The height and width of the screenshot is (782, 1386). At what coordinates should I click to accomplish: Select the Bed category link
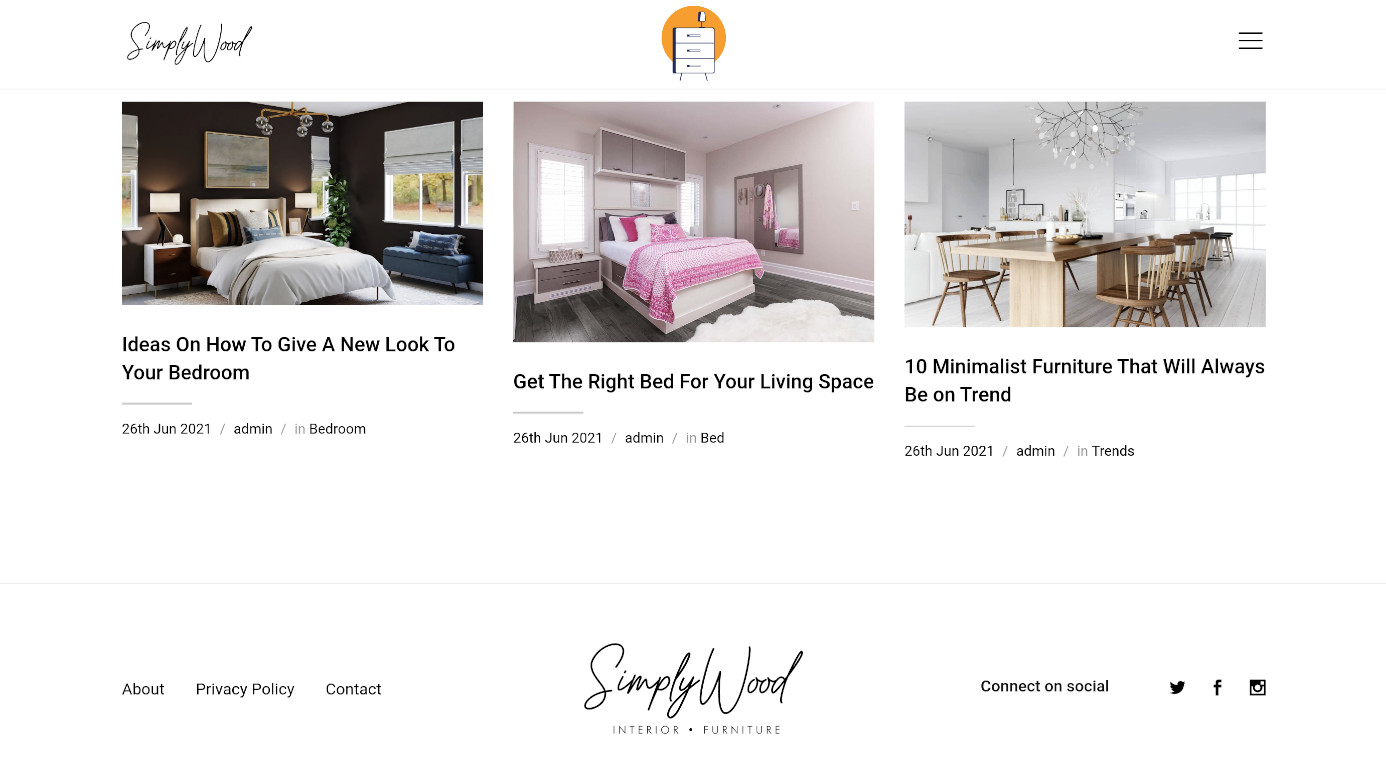pyautogui.click(x=712, y=438)
